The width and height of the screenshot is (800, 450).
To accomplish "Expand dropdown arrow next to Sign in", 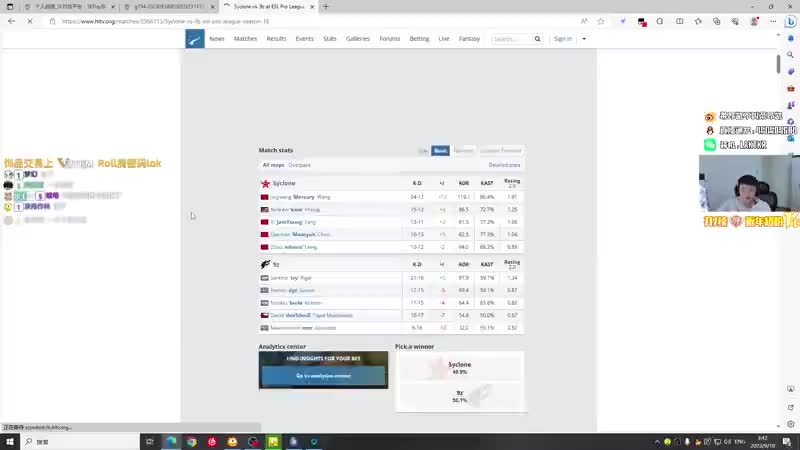I will (584, 39).
